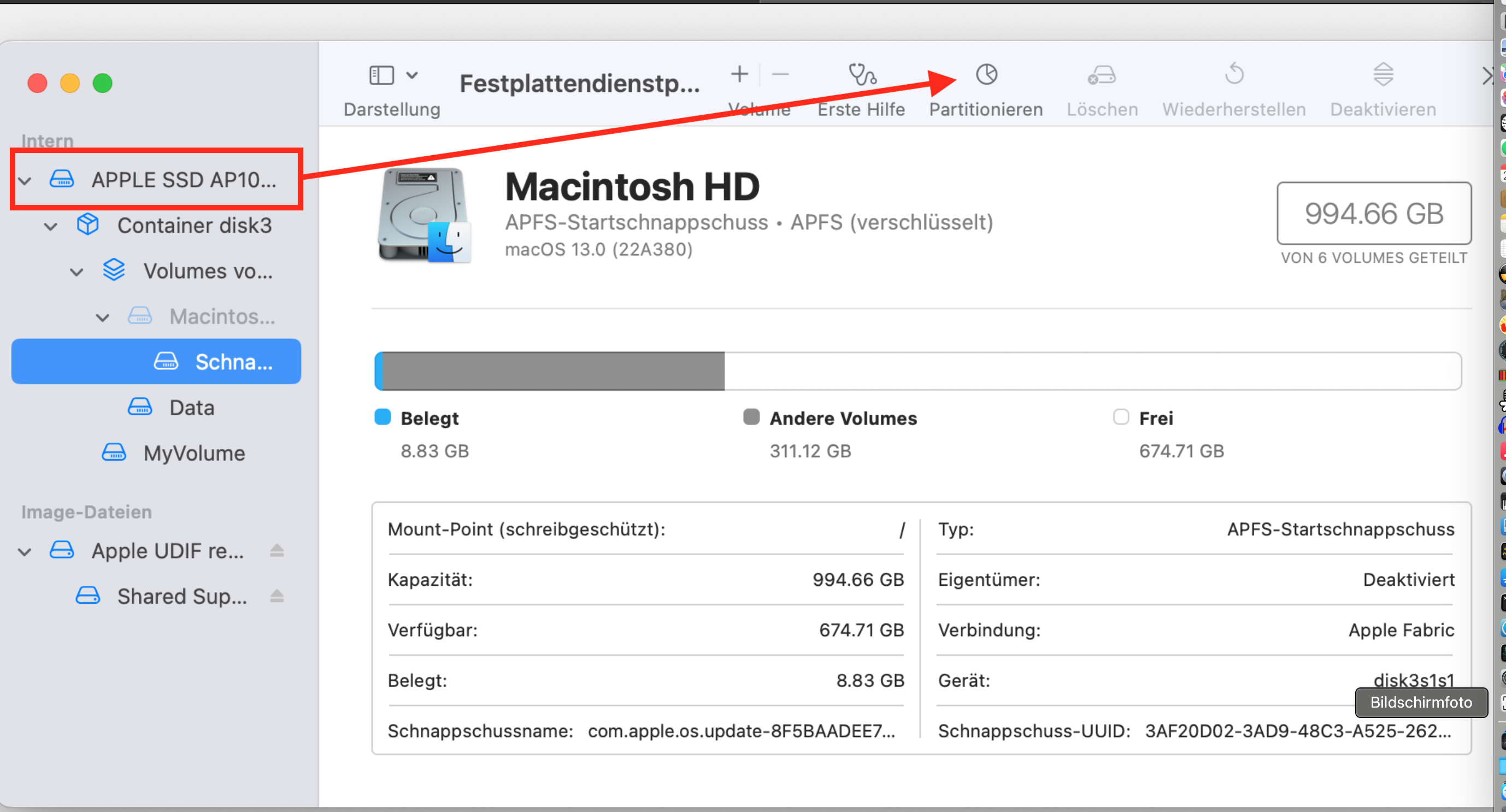This screenshot has height=812, width=1506.
Task: Remove volume with the minus button
Action: click(x=780, y=74)
